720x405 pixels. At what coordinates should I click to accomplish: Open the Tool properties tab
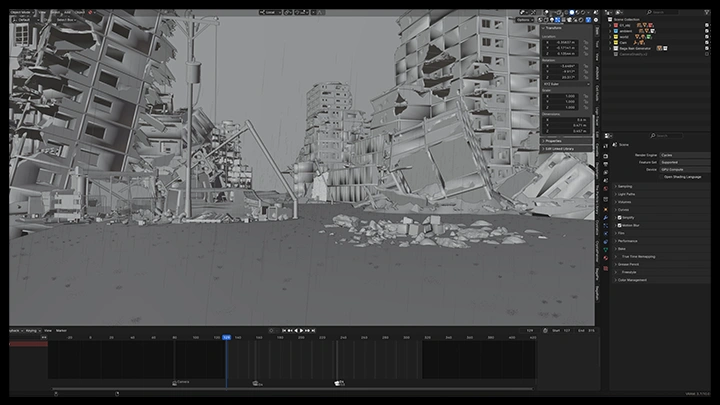pos(606,146)
